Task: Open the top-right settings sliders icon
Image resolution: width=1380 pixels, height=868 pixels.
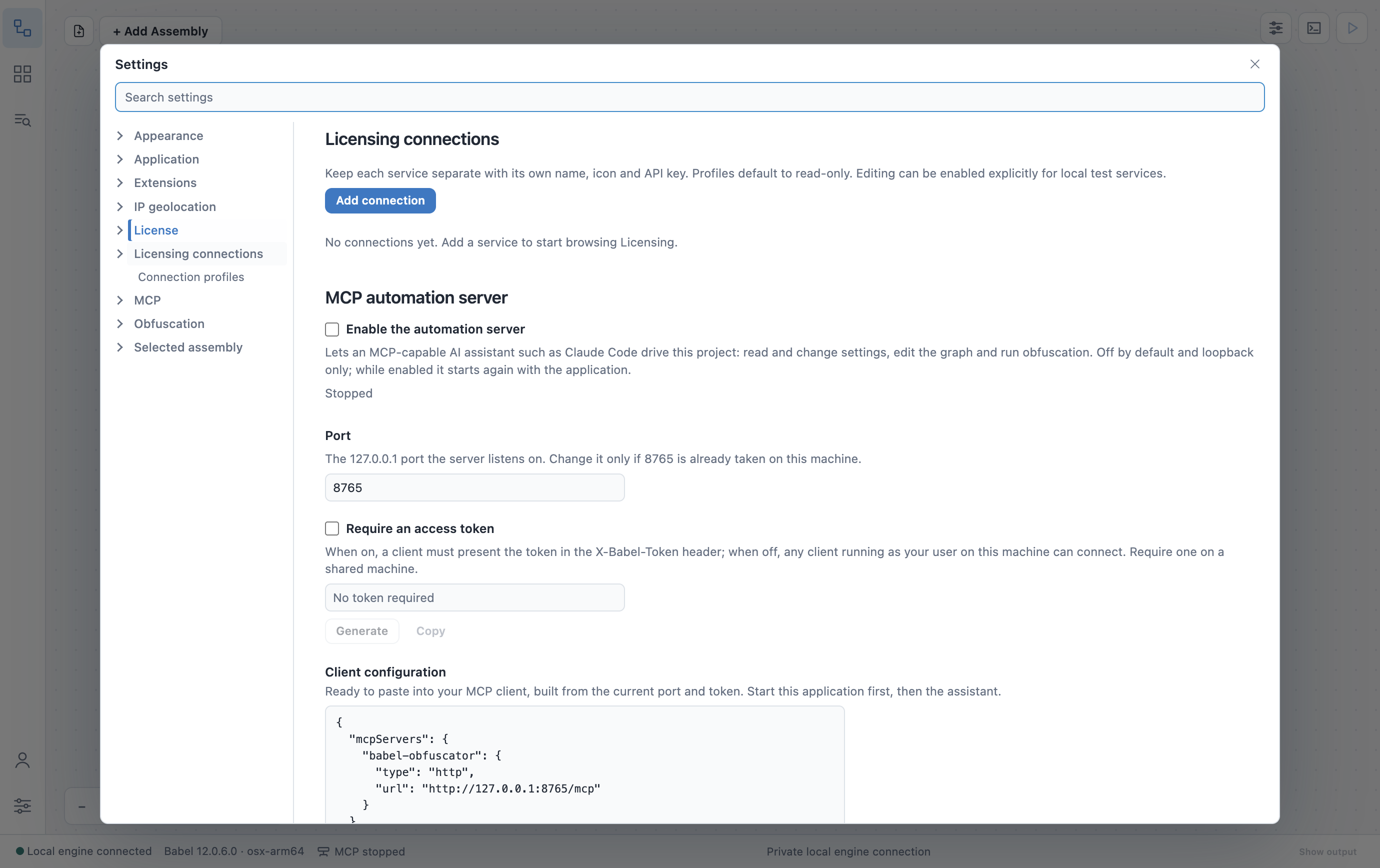Action: (1275, 28)
